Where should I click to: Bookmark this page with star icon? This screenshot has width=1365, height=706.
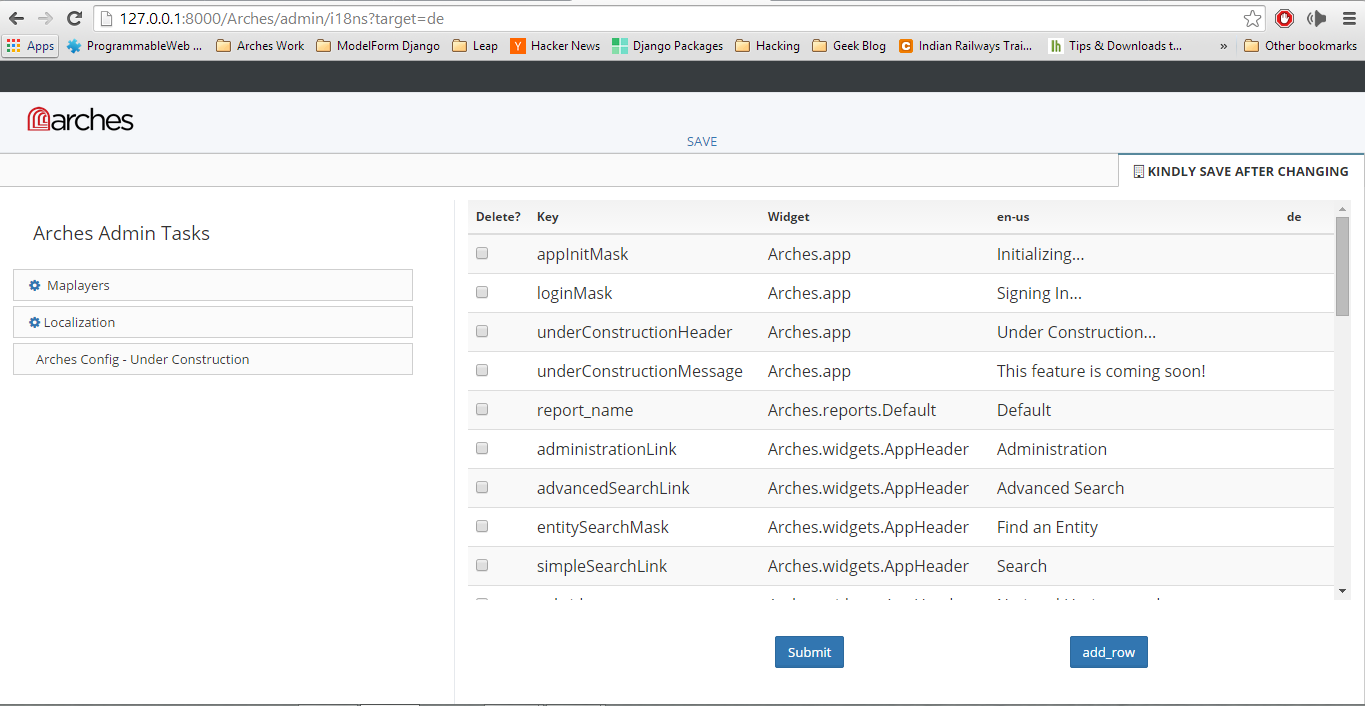(x=1252, y=18)
